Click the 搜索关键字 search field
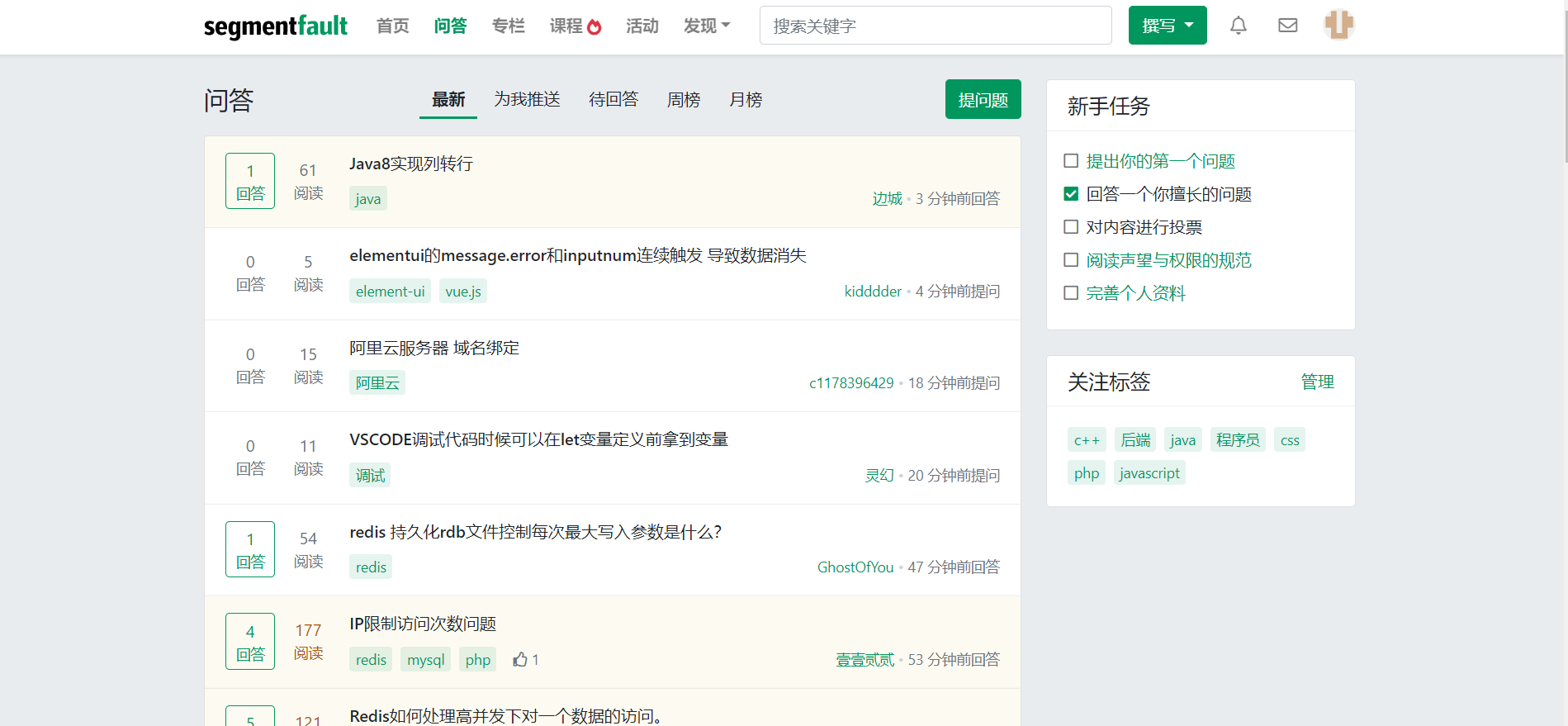The height and width of the screenshot is (726, 1568). pos(936,26)
